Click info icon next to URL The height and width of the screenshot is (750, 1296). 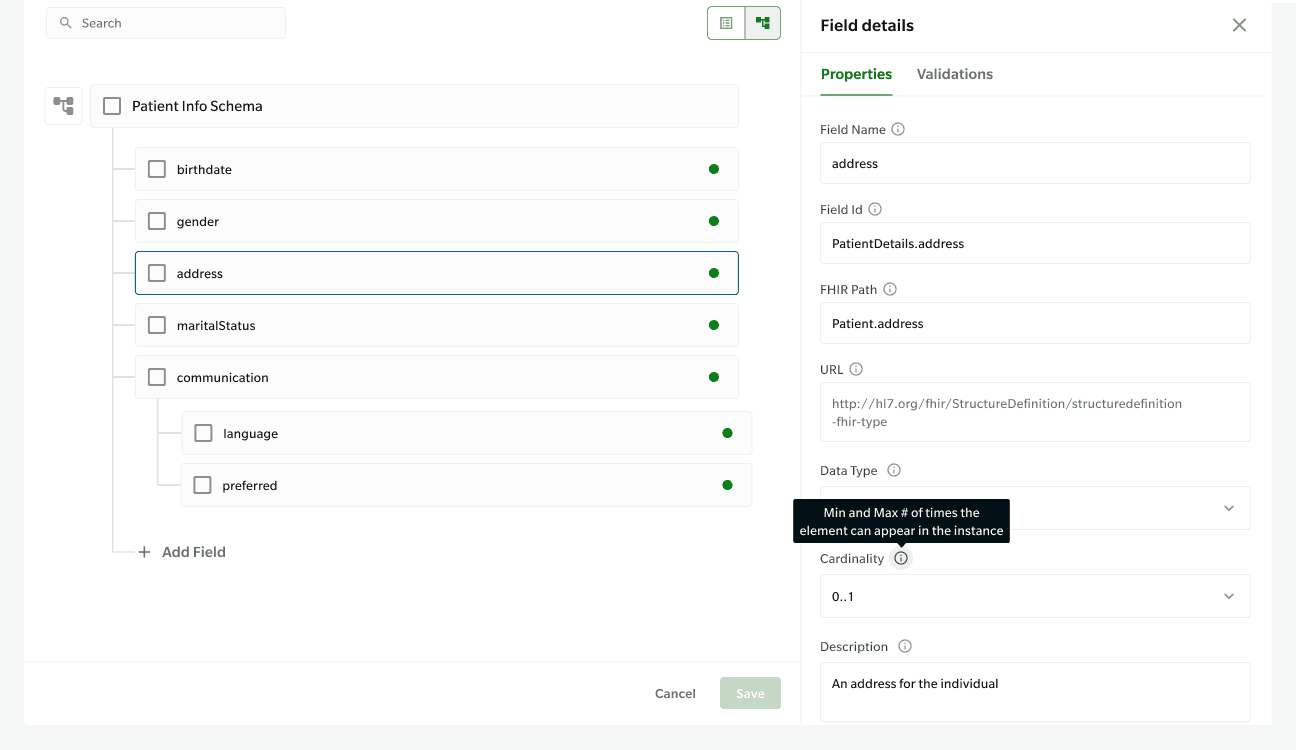856,369
